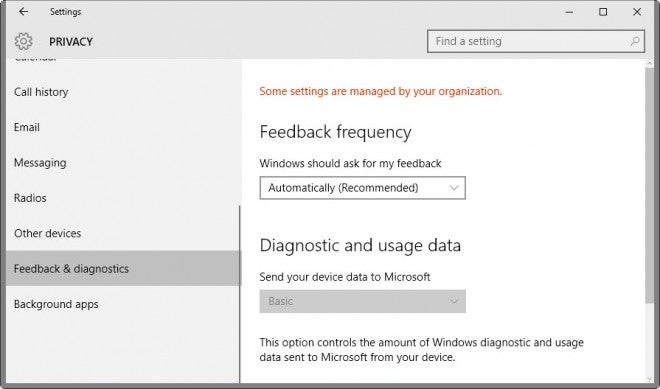Screen dimensions: 660x389
Task: Minimize the Settings window
Action: pyautogui.click(x=569, y=12)
